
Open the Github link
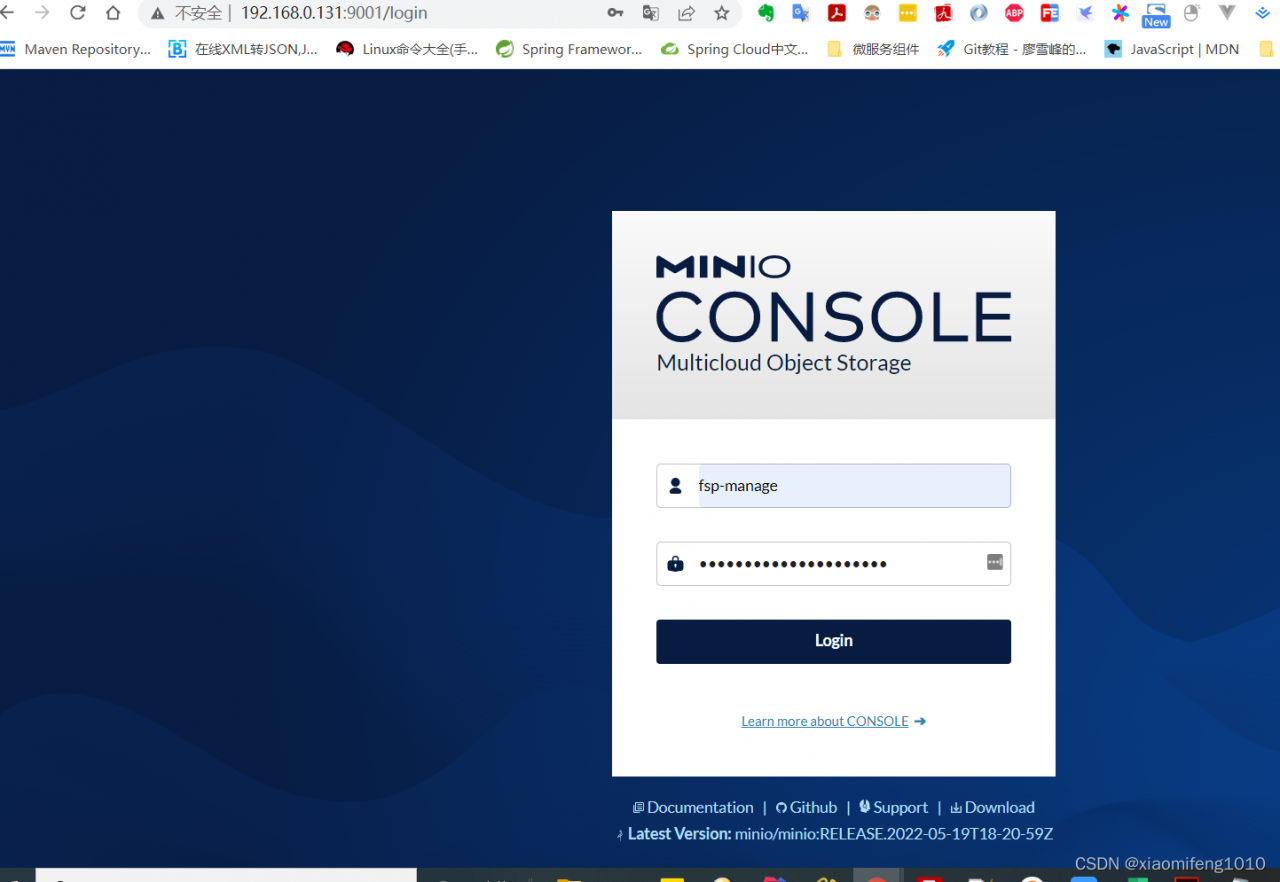tap(806, 807)
